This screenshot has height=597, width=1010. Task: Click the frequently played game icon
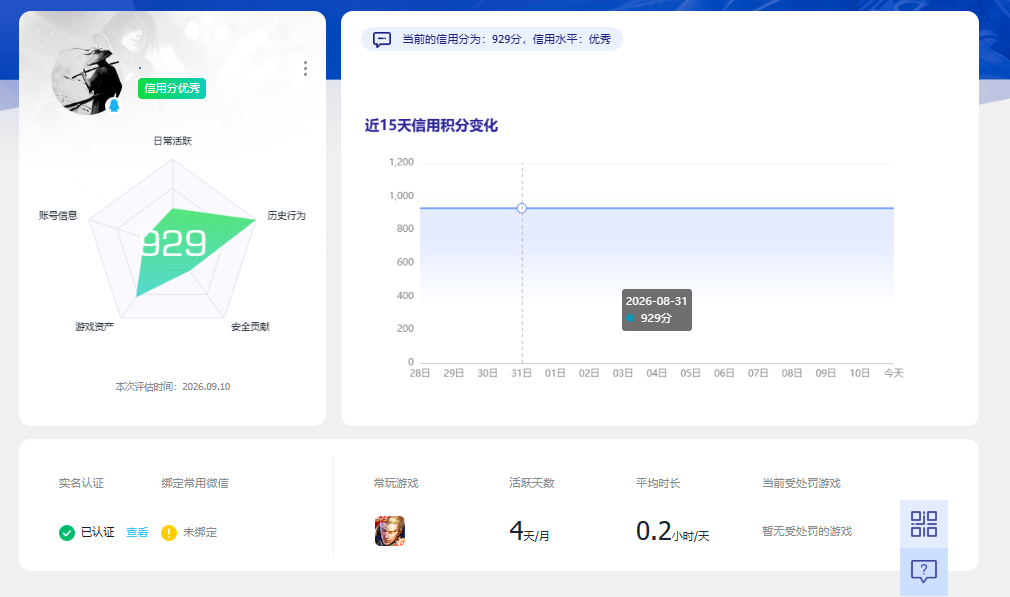coord(390,531)
